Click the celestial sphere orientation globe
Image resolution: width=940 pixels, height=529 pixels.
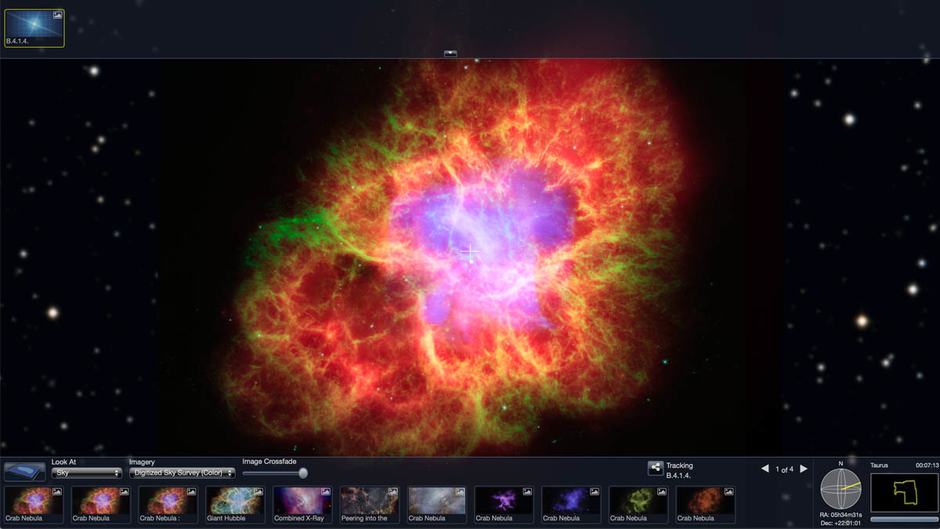840,488
